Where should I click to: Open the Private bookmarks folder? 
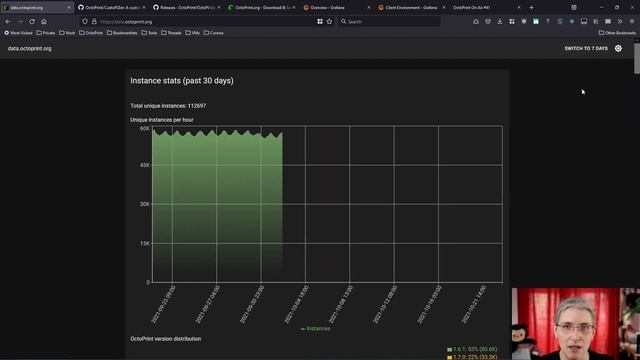pyautogui.click(x=46, y=33)
